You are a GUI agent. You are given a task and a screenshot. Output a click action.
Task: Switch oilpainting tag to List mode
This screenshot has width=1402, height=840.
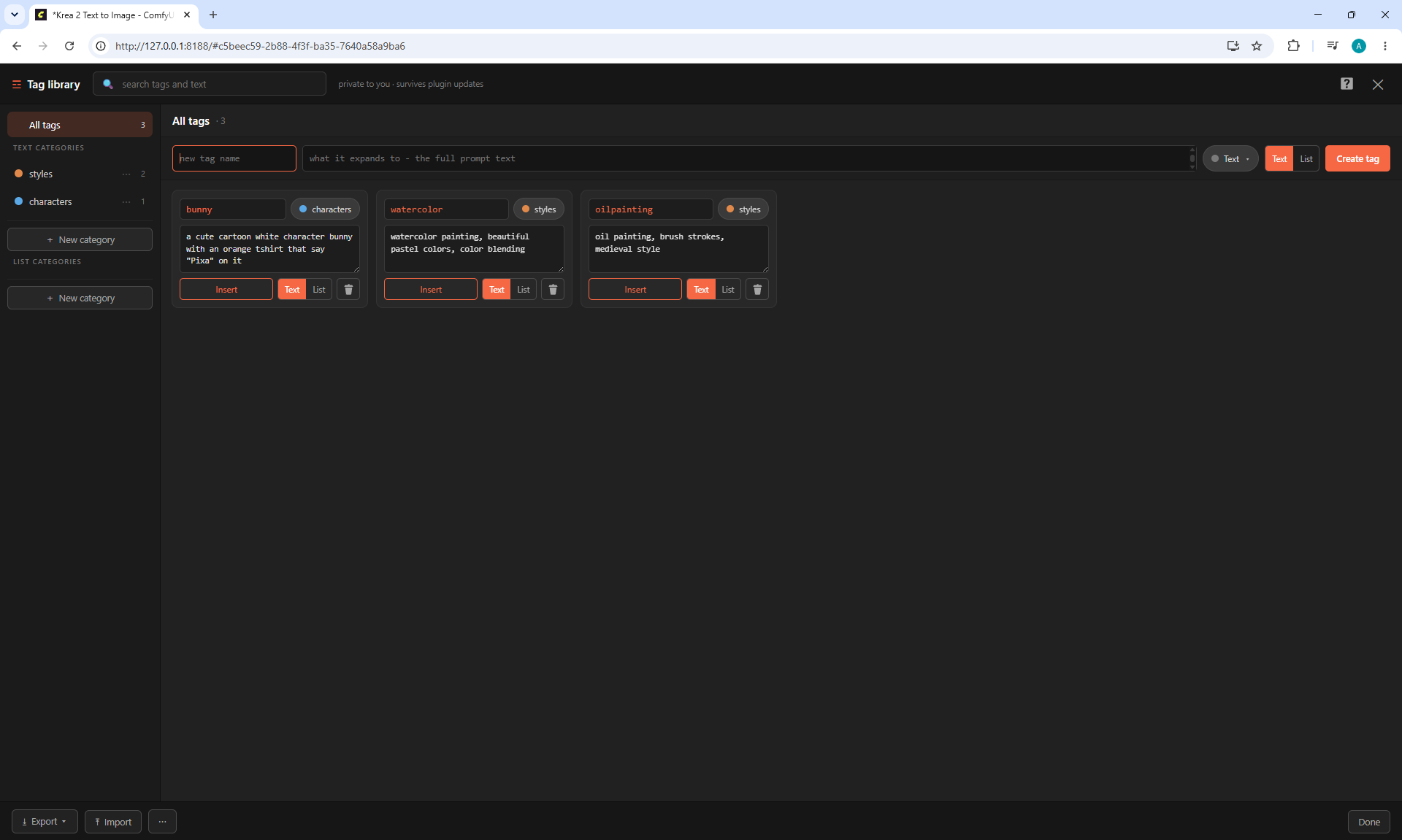tap(728, 290)
